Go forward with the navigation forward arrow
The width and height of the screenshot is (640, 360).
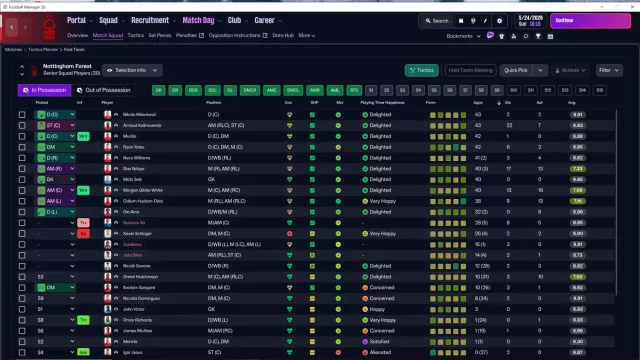[x=25, y=27]
